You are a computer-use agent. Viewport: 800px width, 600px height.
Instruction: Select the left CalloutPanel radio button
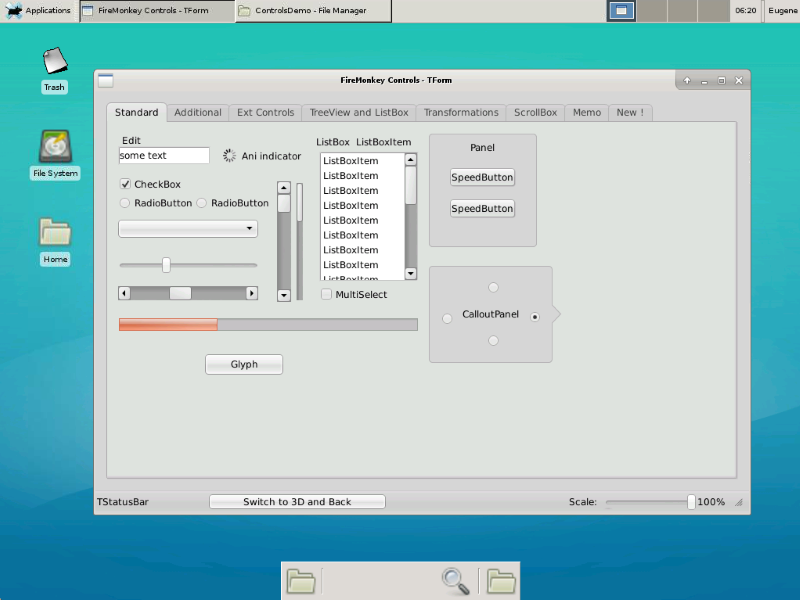(x=447, y=319)
